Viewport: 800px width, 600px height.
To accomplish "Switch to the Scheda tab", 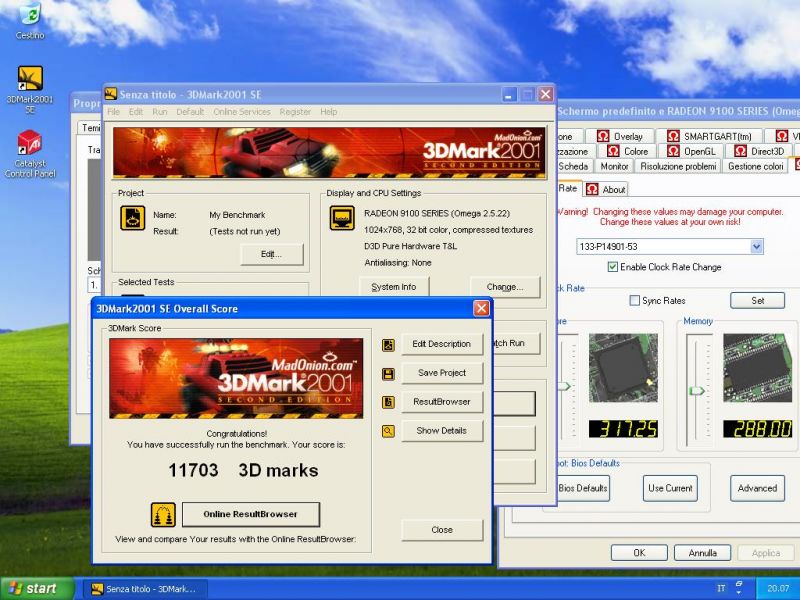I will (574, 166).
